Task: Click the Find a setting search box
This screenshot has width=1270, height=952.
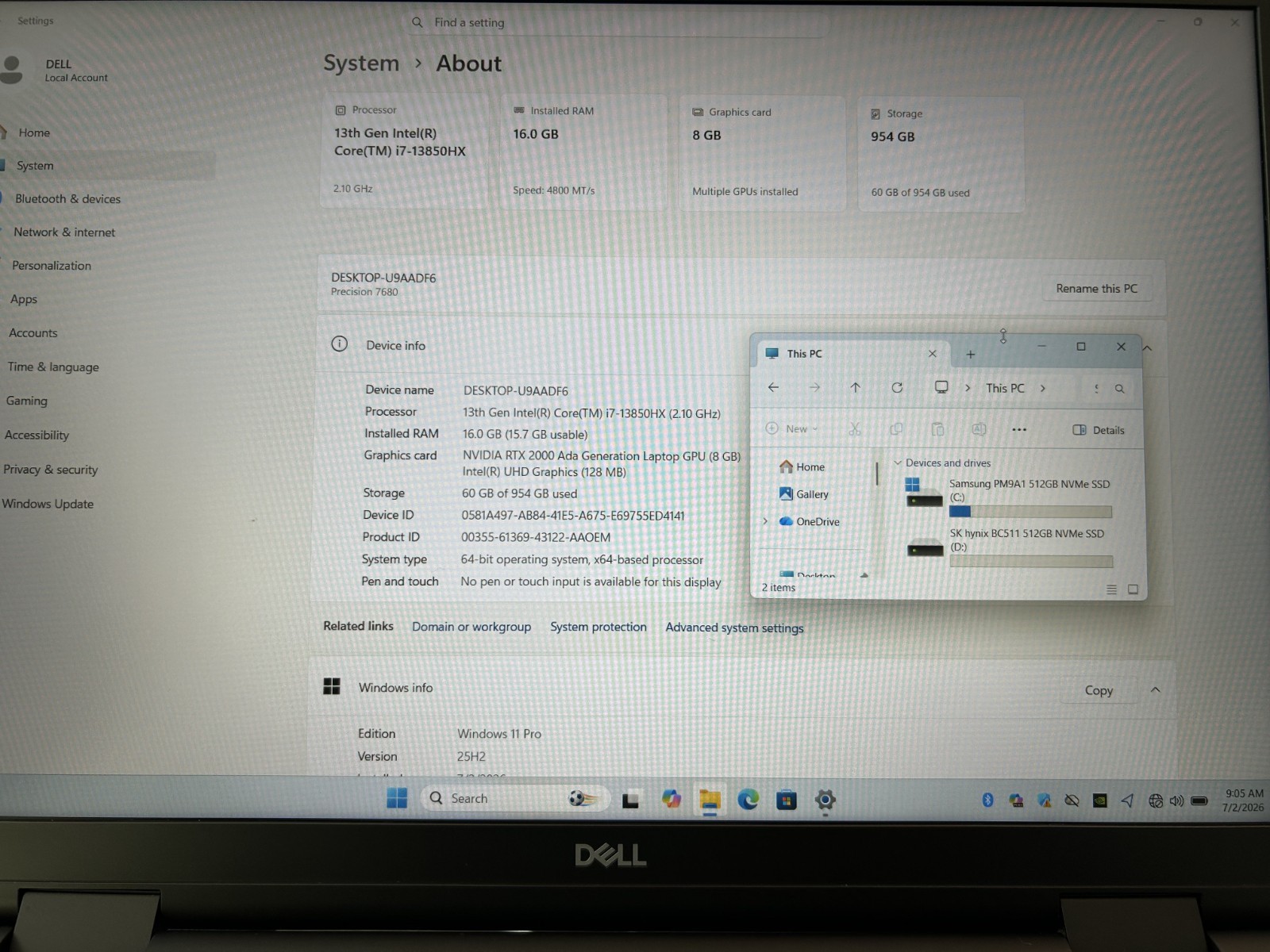Action: (x=619, y=22)
